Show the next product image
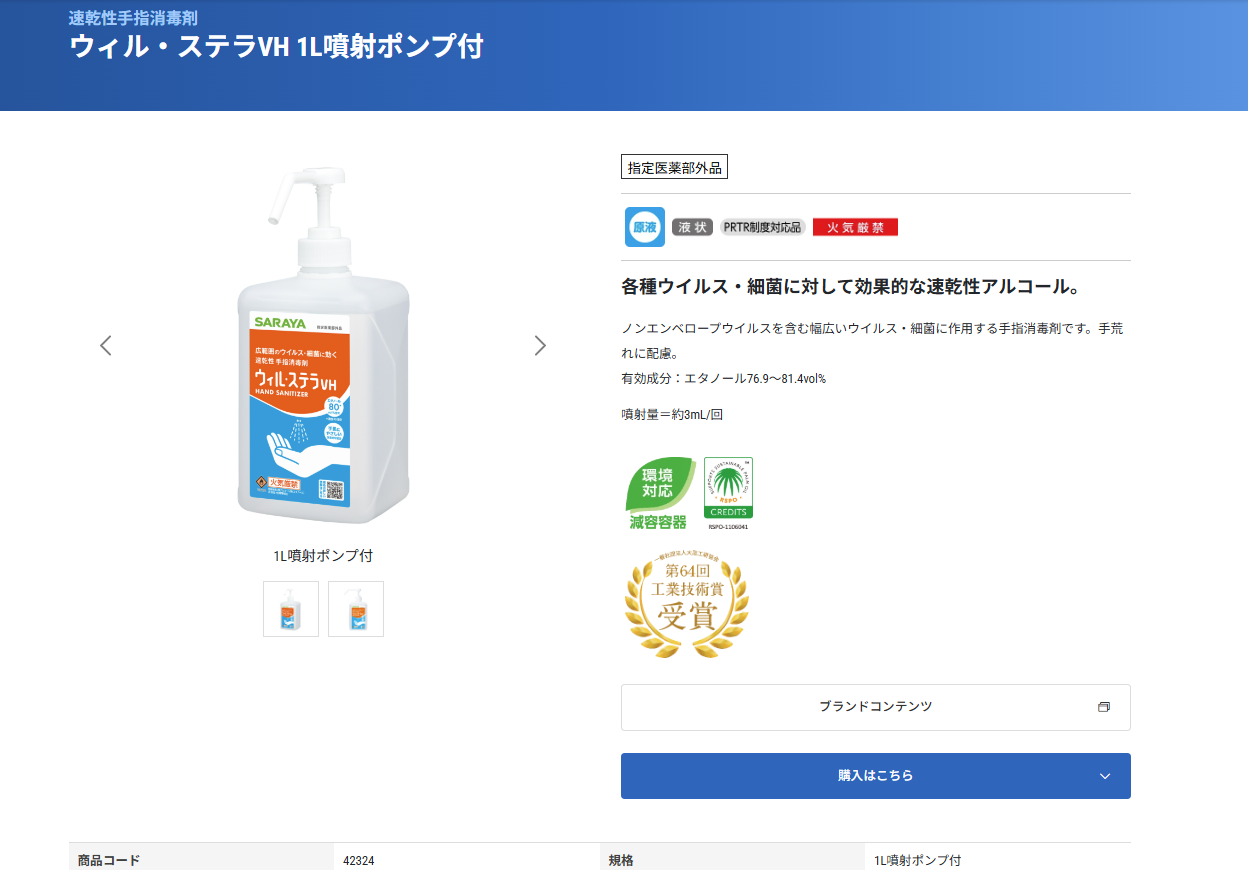 point(540,346)
